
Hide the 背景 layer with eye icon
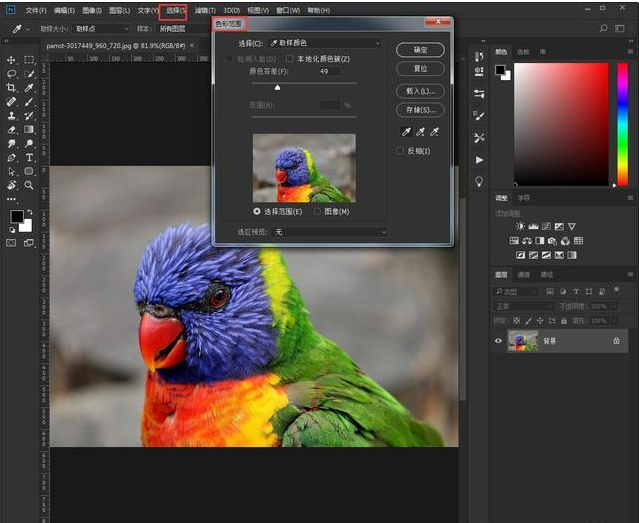499,341
